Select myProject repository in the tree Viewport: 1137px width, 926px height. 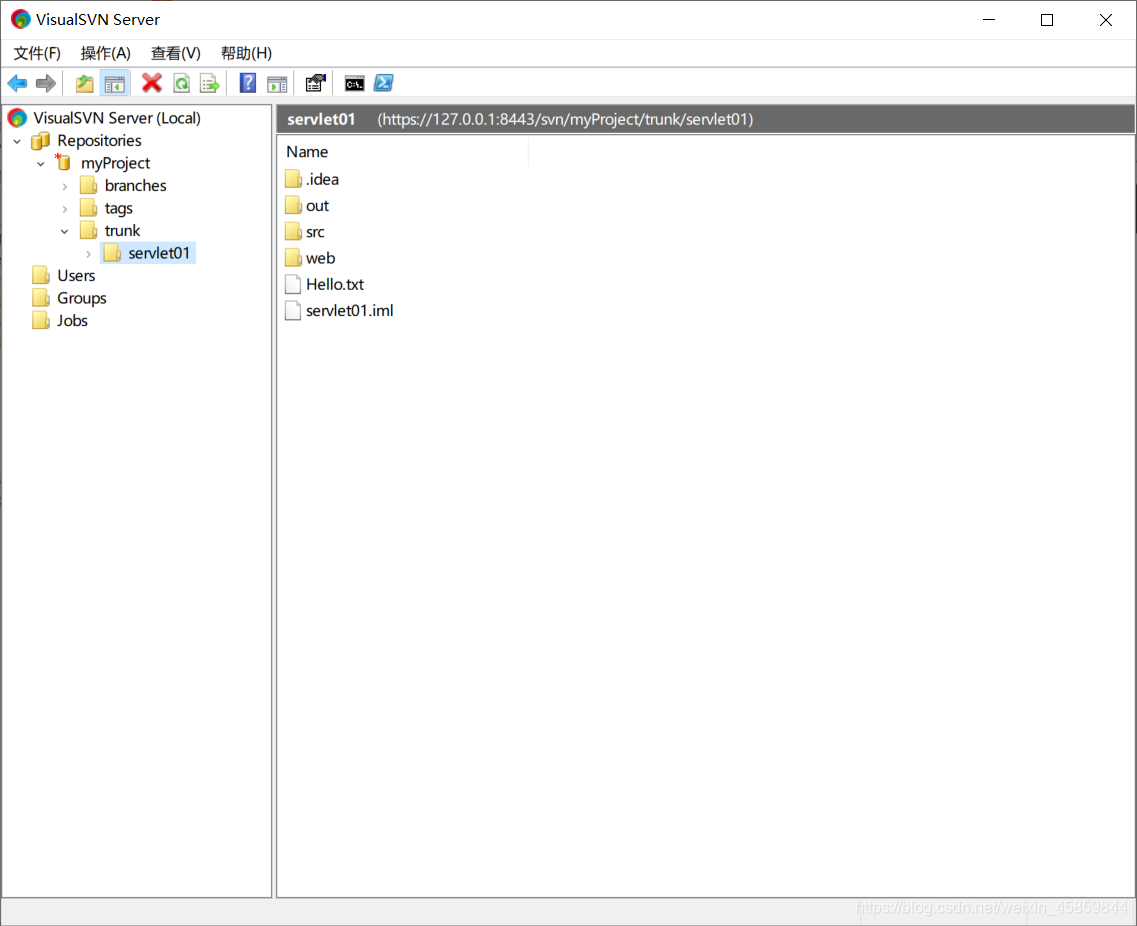(115, 163)
